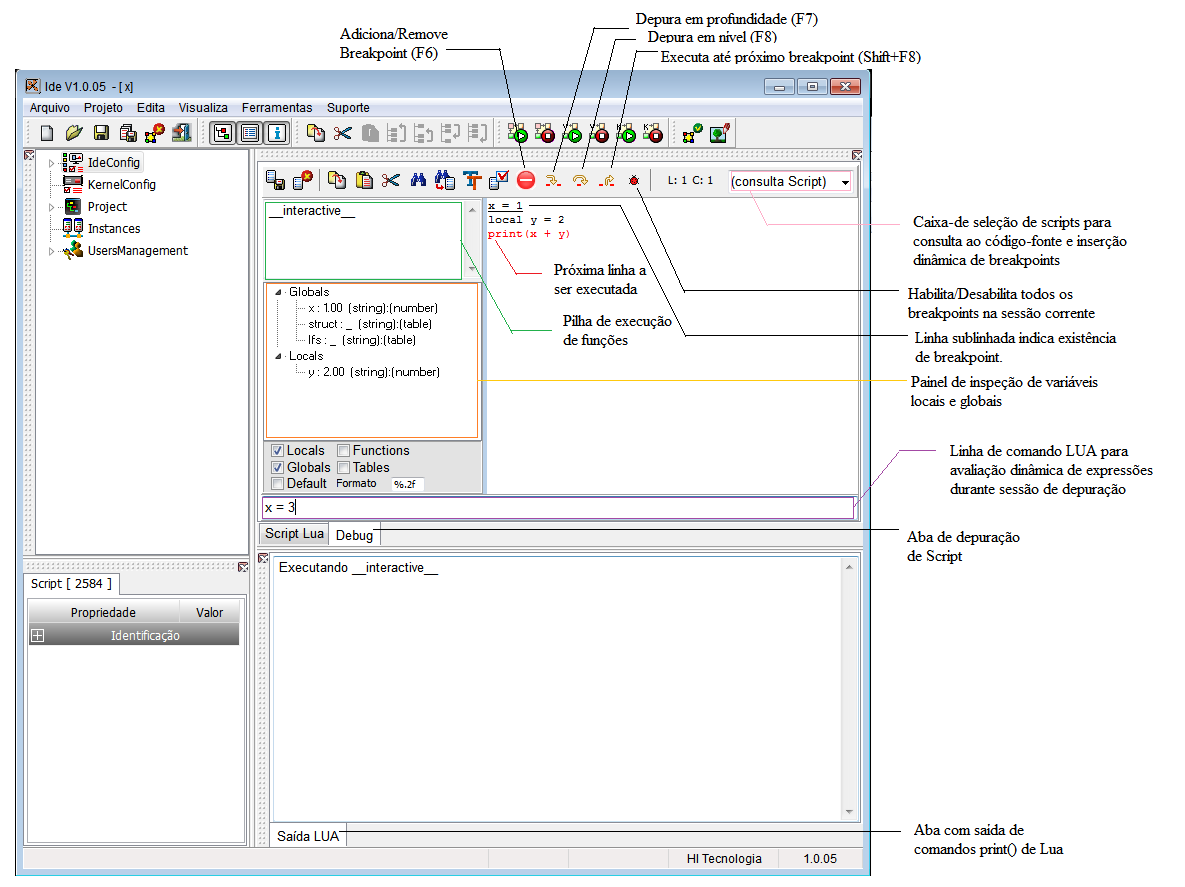The width and height of the screenshot is (1185, 887).
Task: Switch to the Debug tab
Action: pos(354,535)
